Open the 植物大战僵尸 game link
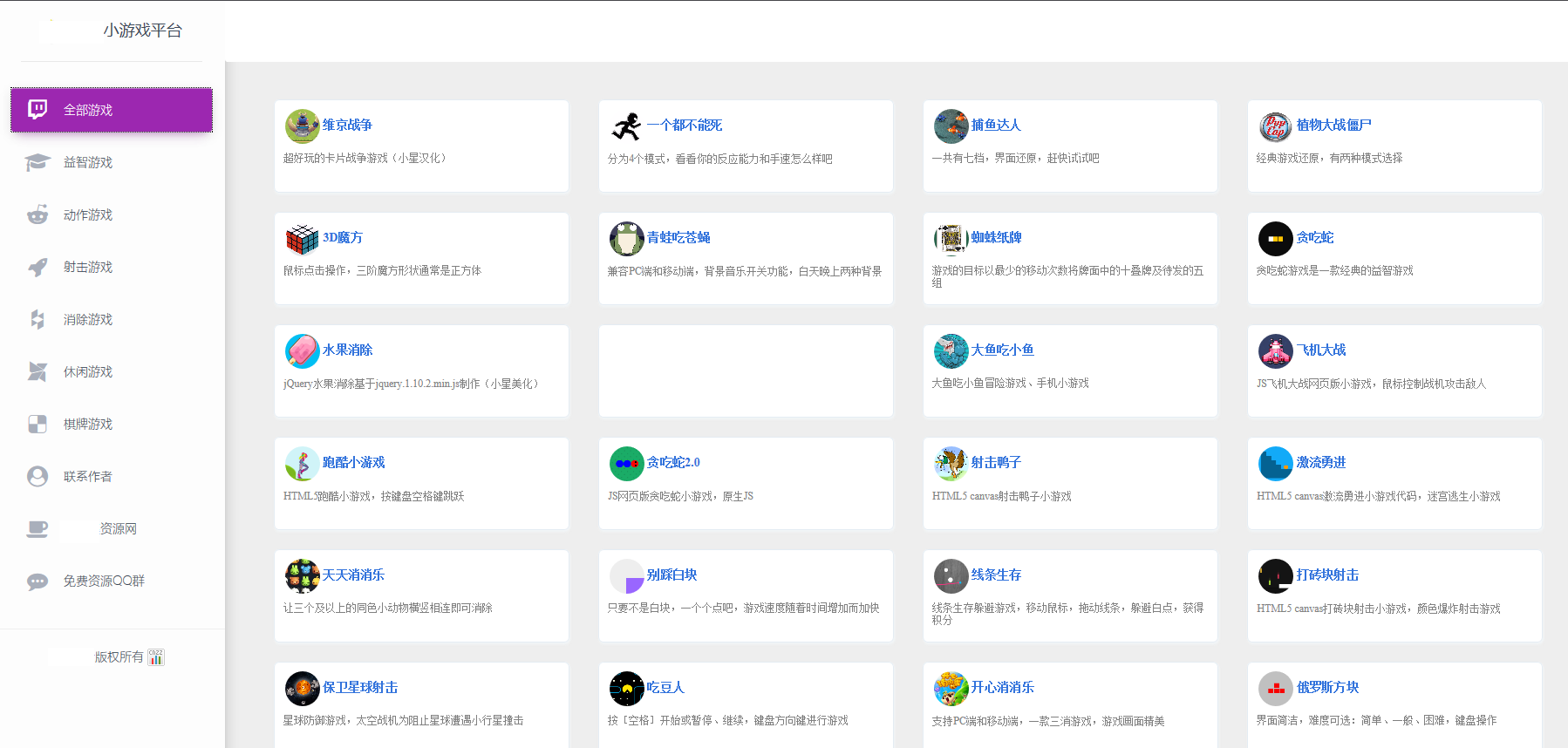This screenshot has height=748, width=1568. coord(1333,126)
